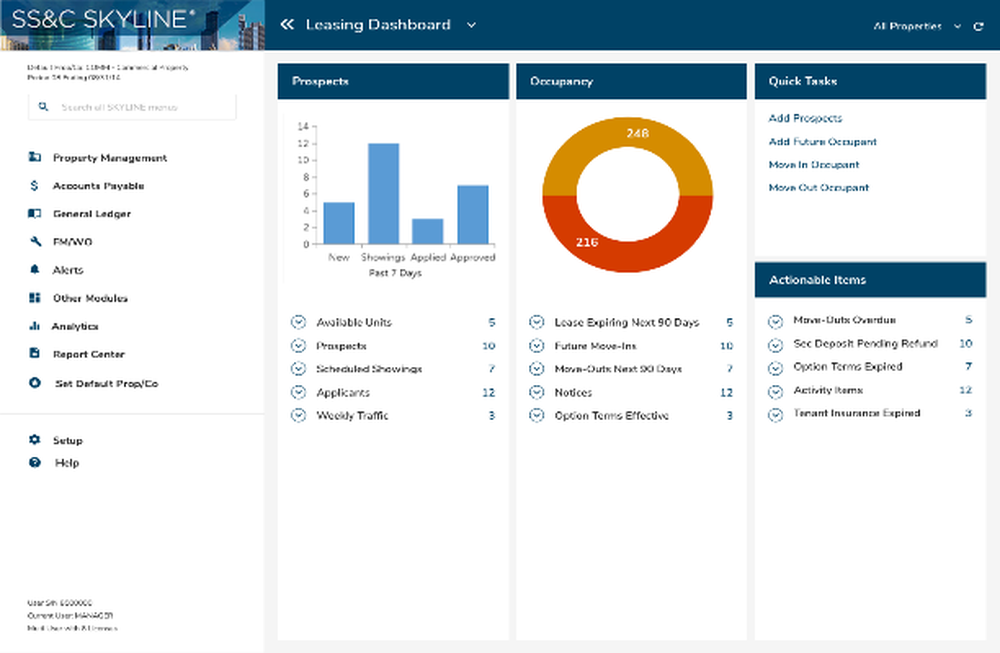
Task: Expand Move-Outs Overdue item
Action: [870, 320]
